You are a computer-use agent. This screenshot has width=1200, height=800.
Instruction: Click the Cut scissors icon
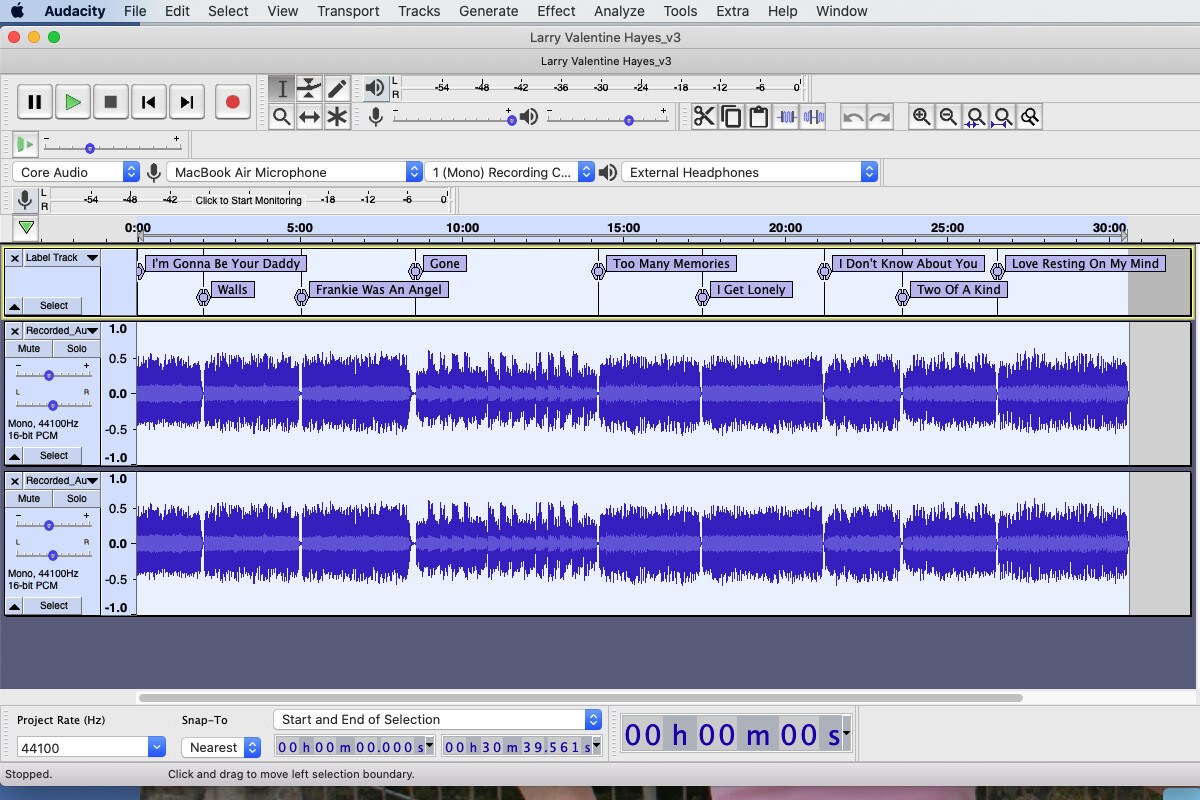coord(704,117)
